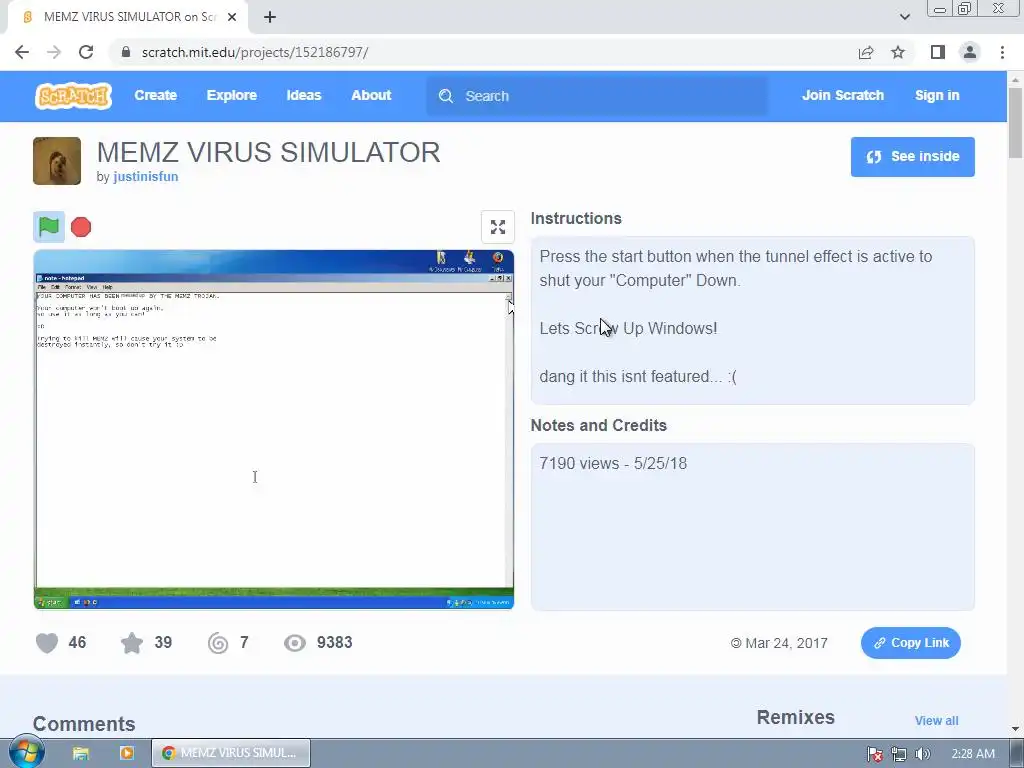Stop the project with the red stop sign
Image resolution: width=1024 pixels, height=768 pixels.
pos(81,227)
